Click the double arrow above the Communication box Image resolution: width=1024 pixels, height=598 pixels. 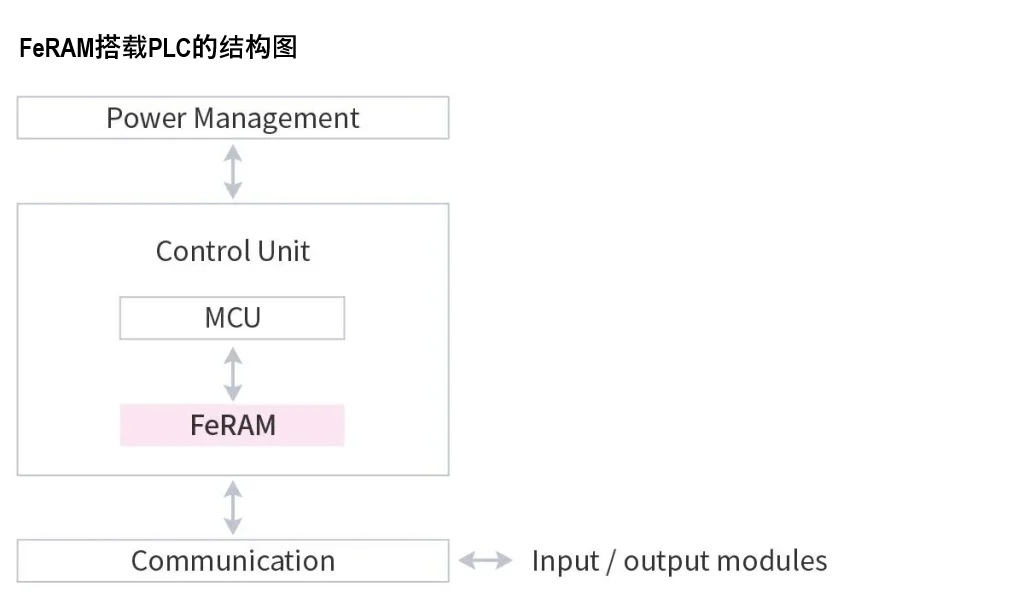(233, 507)
